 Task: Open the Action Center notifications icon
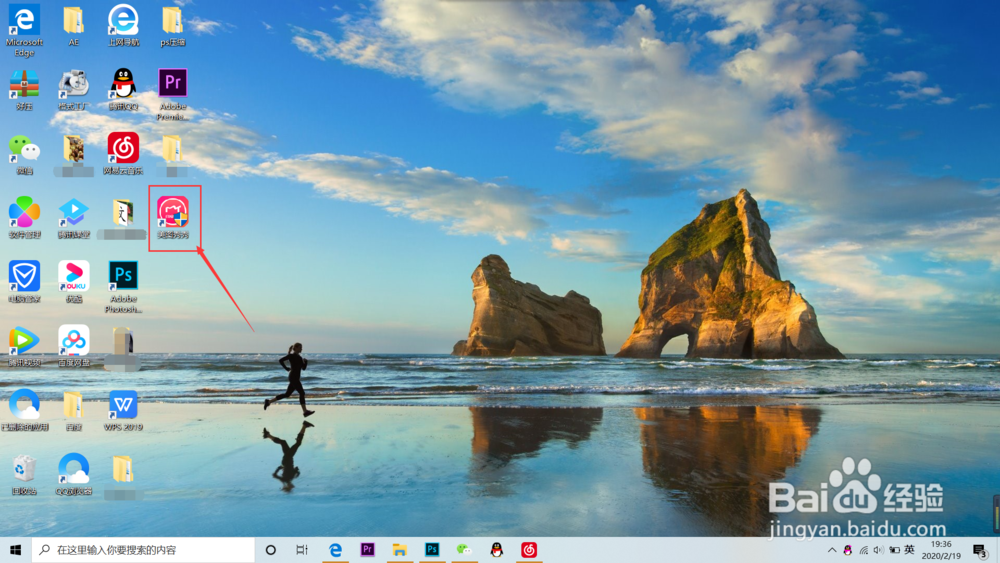(x=980, y=550)
